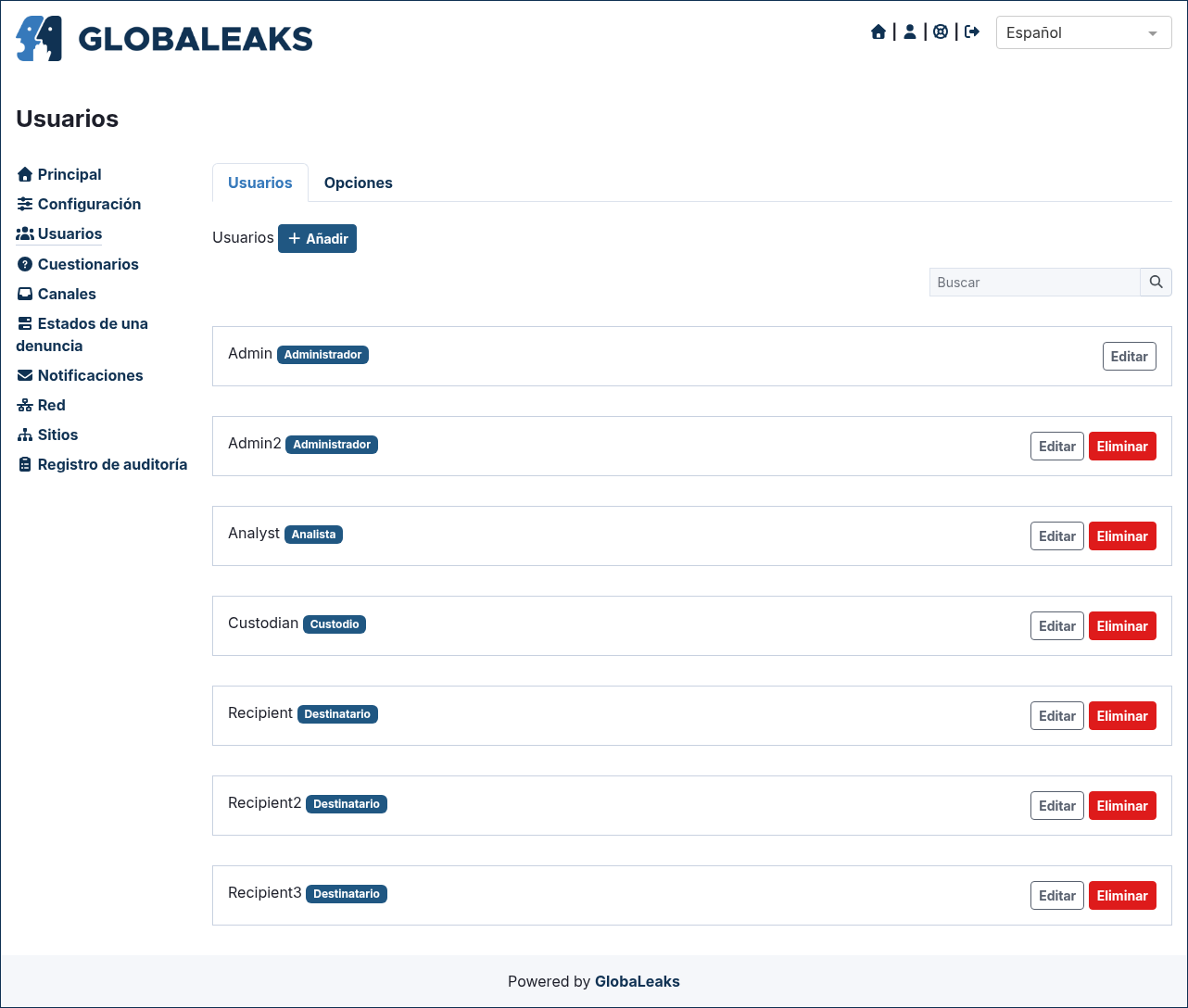
Task: Open Estados de una denuncia section
Action: (82, 334)
